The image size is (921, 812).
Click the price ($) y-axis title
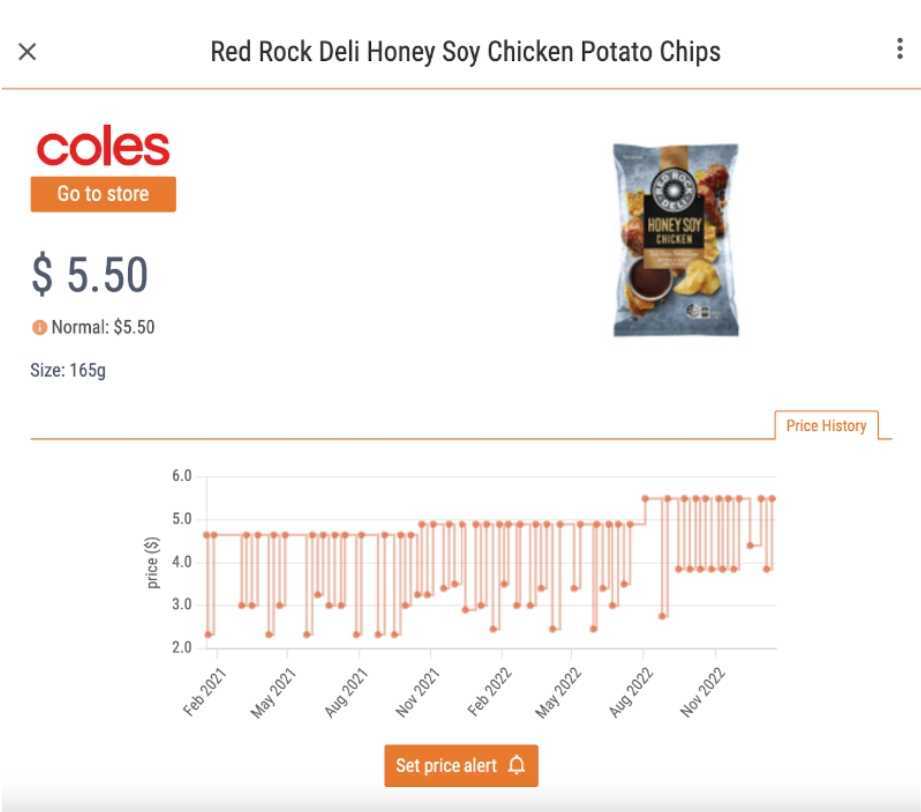pyautogui.click(x=153, y=562)
